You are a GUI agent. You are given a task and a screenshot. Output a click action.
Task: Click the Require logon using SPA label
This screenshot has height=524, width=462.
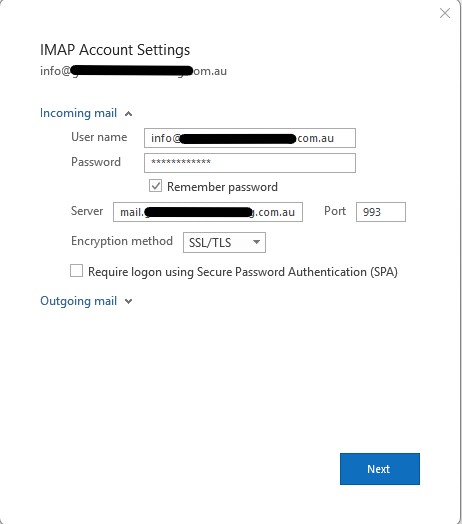click(243, 272)
